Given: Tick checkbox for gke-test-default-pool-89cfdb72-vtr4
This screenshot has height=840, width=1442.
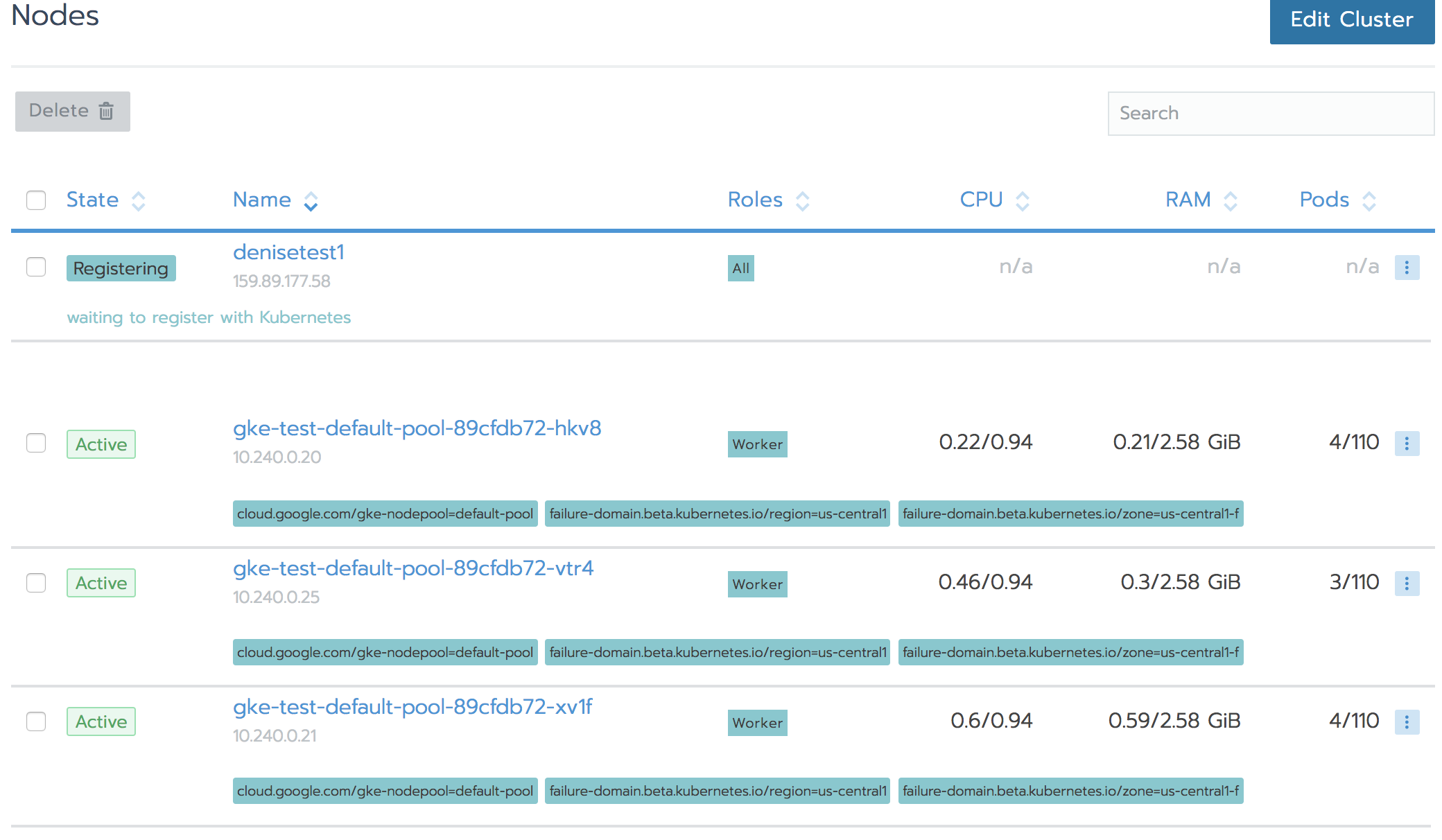Looking at the screenshot, I should (x=36, y=583).
